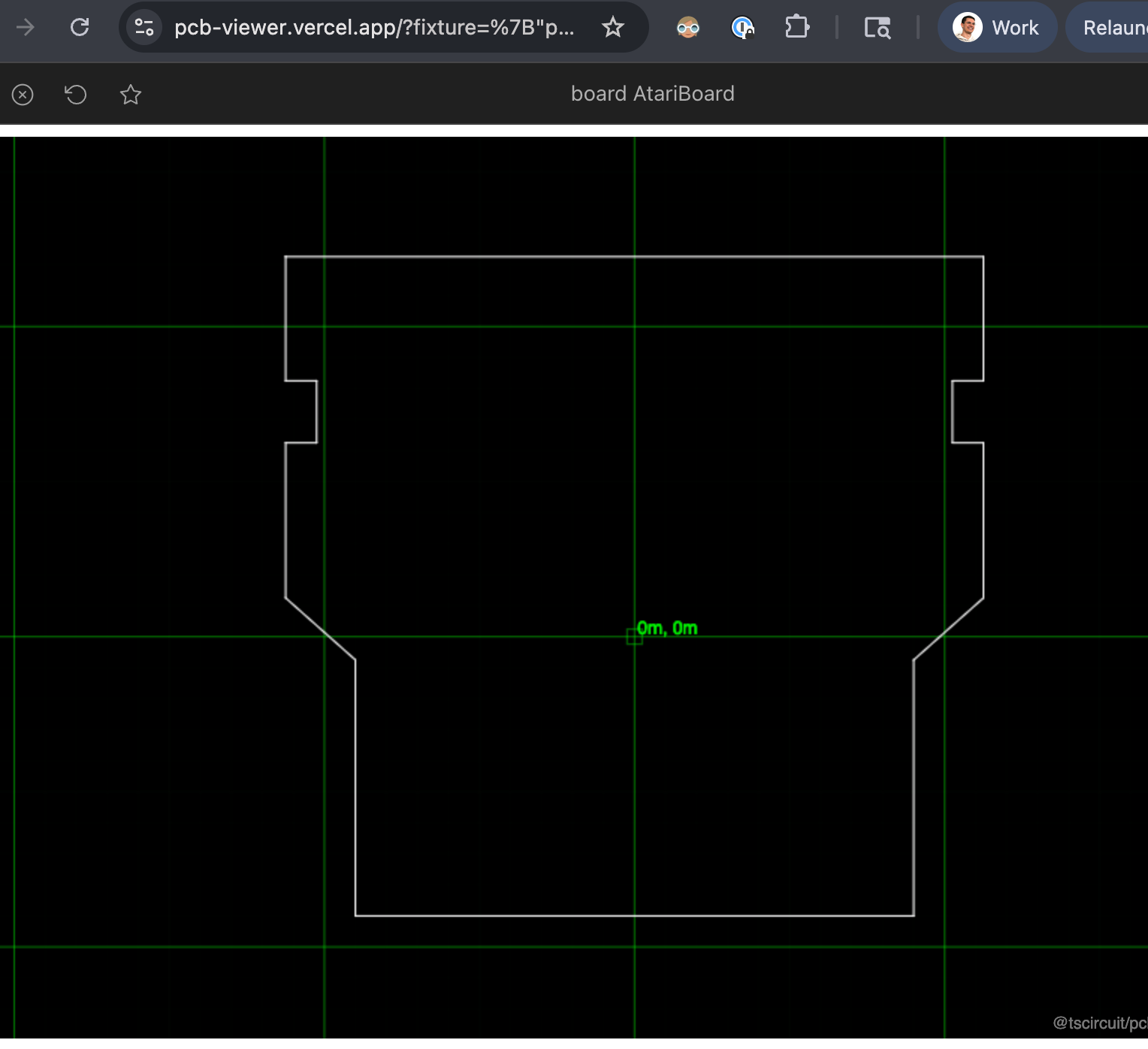The height and width of the screenshot is (1049, 1148).
Task: Select the small origin square marker
Action: 634,637
